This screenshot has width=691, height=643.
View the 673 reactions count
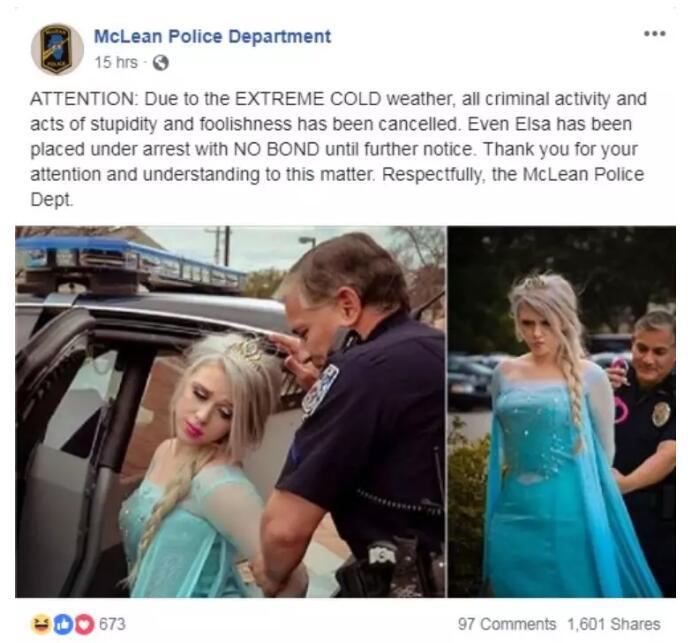(112, 624)
